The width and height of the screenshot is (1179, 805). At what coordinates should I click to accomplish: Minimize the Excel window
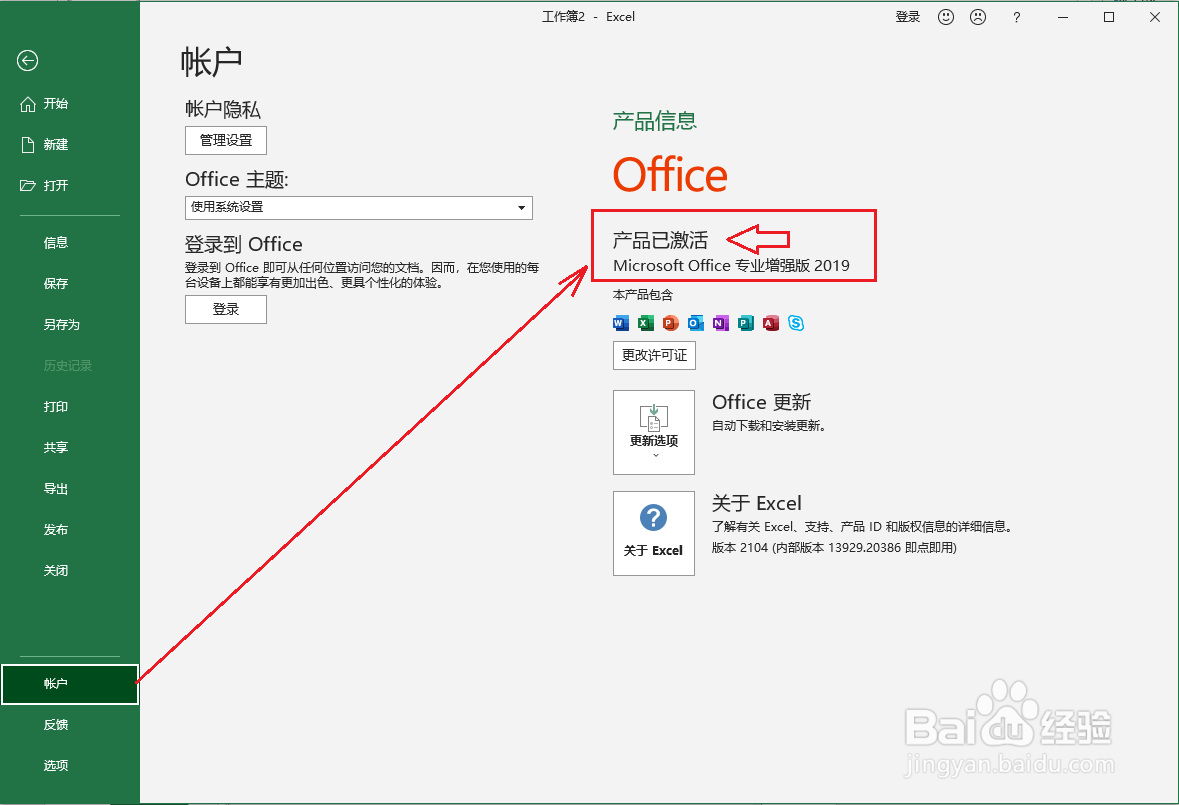point(1062,17)
